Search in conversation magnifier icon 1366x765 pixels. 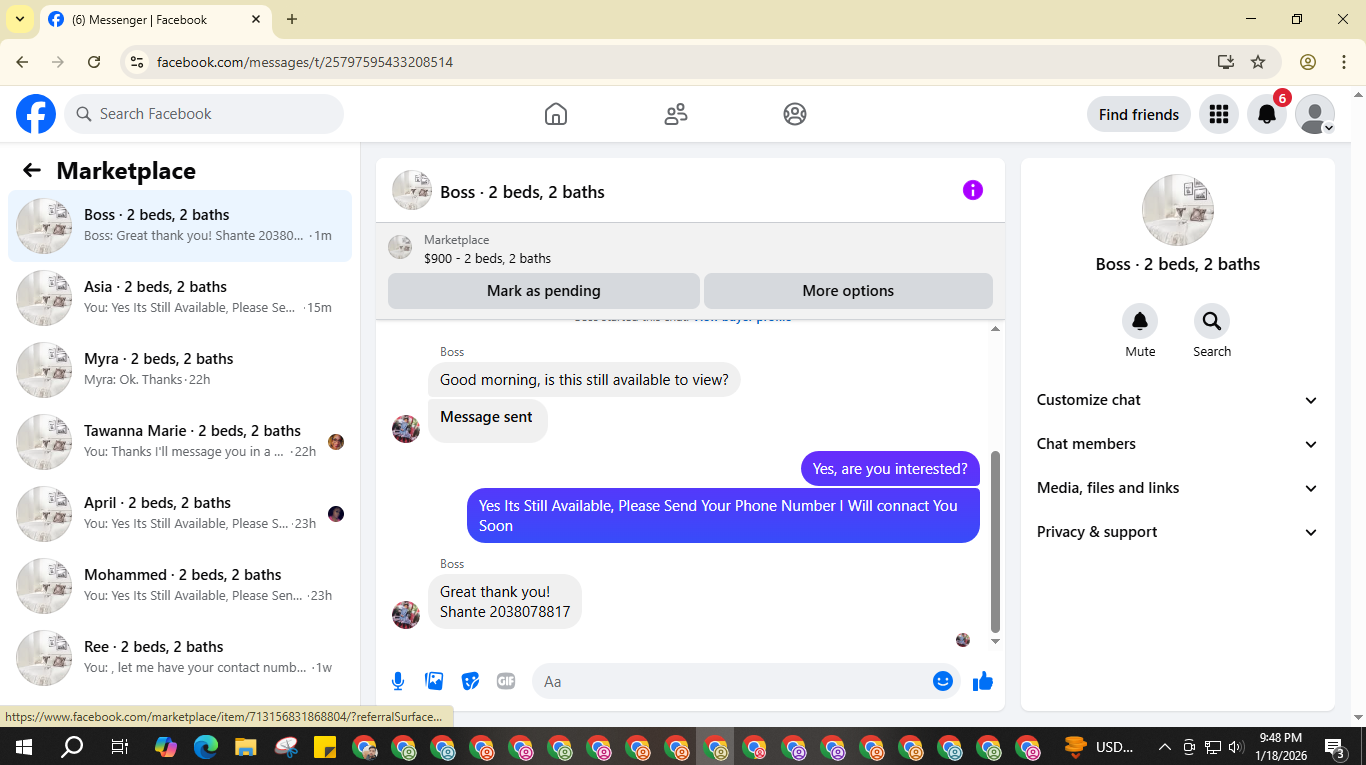pos(1212,321)
